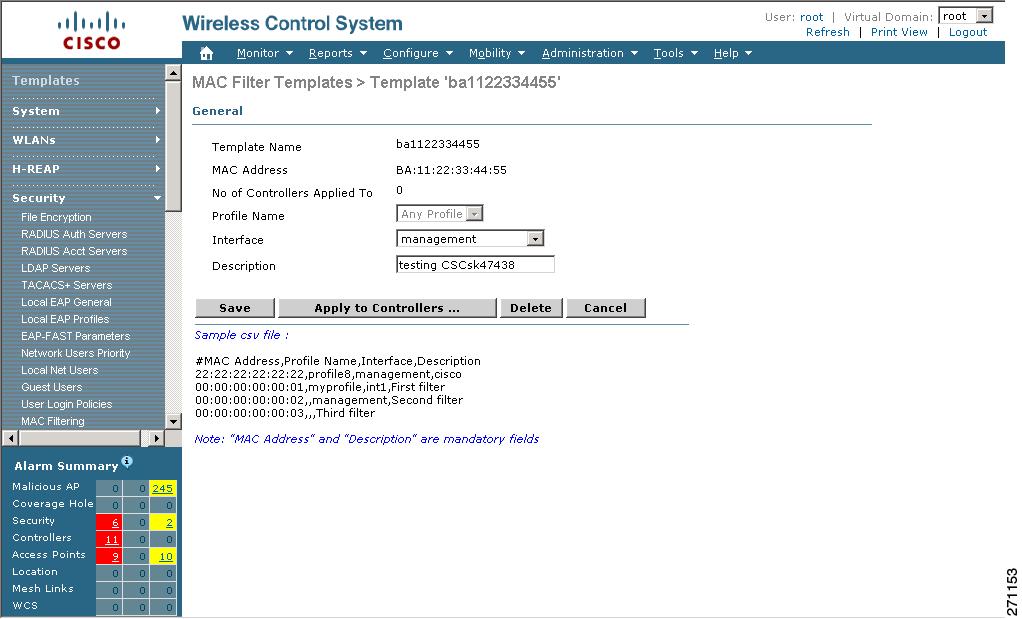1022x619 pixels.
Task: Open the Configure menu
Action: (x=418, y=53)
